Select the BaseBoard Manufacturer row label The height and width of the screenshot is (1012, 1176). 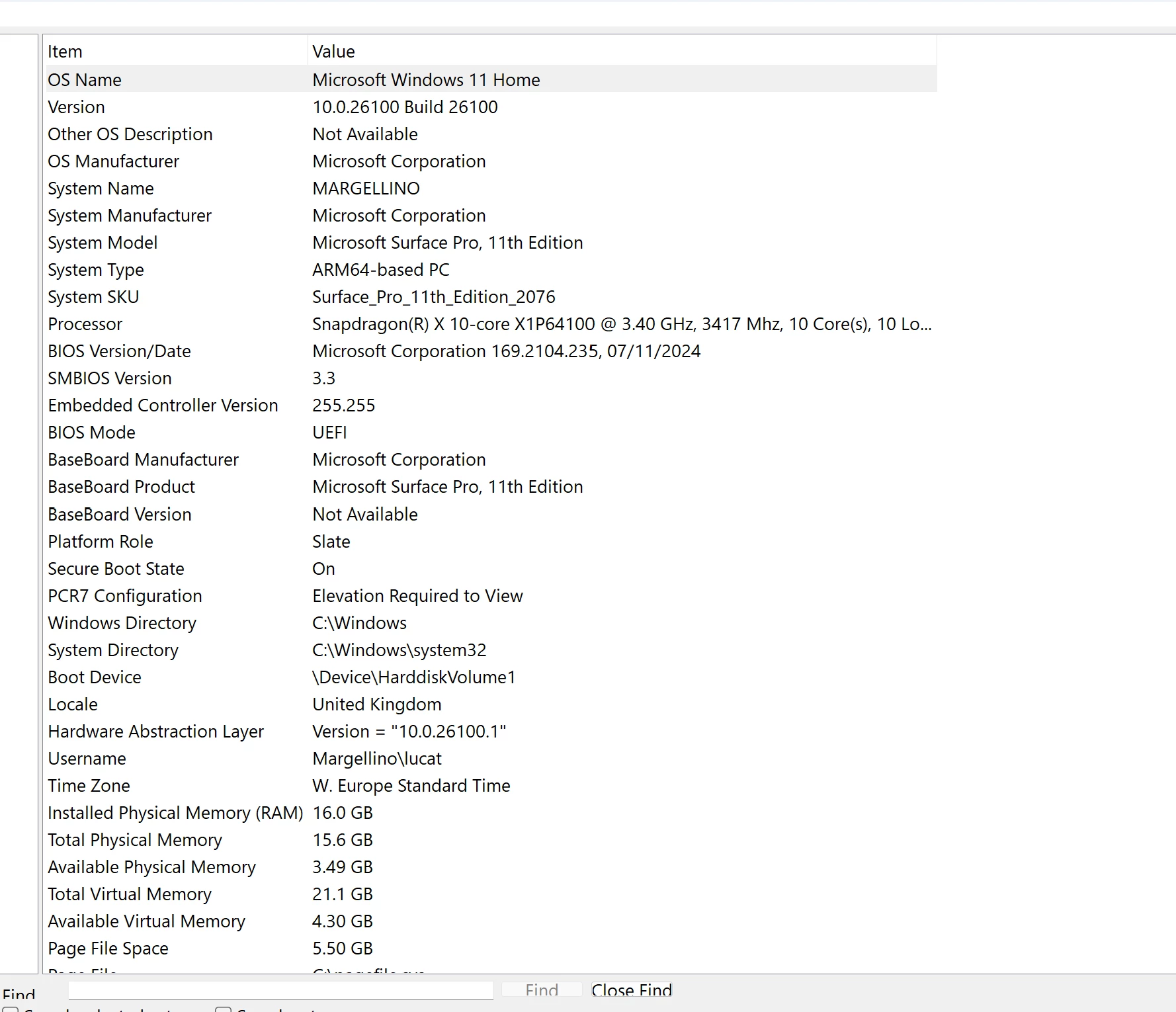143,460
